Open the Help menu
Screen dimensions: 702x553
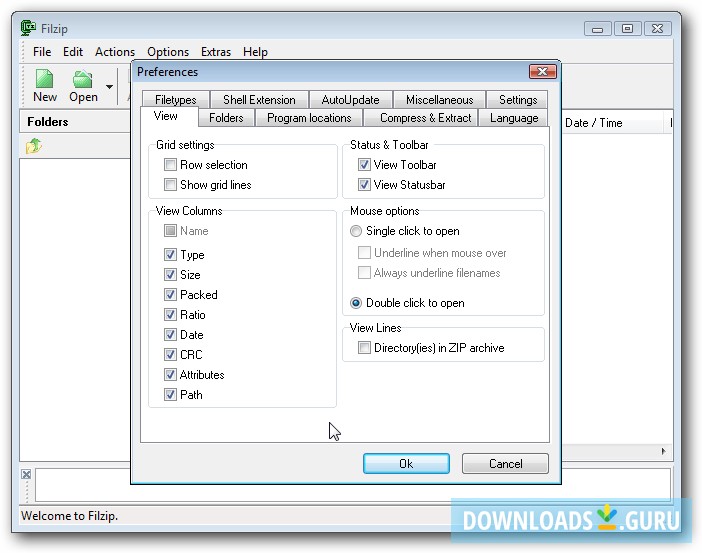coord(255,52)
